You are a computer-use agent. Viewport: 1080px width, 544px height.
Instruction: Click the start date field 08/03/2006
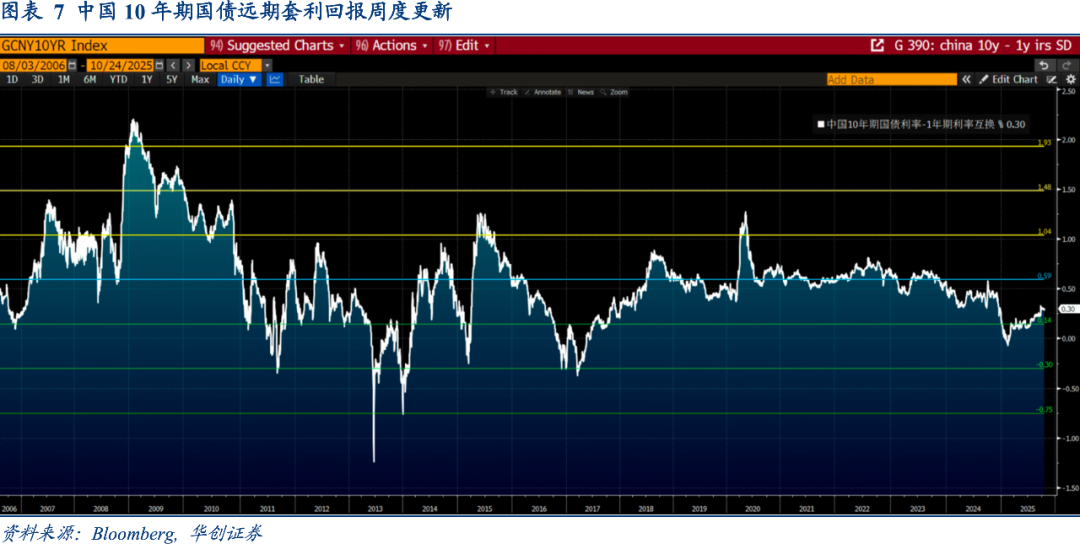click(34, 65)
